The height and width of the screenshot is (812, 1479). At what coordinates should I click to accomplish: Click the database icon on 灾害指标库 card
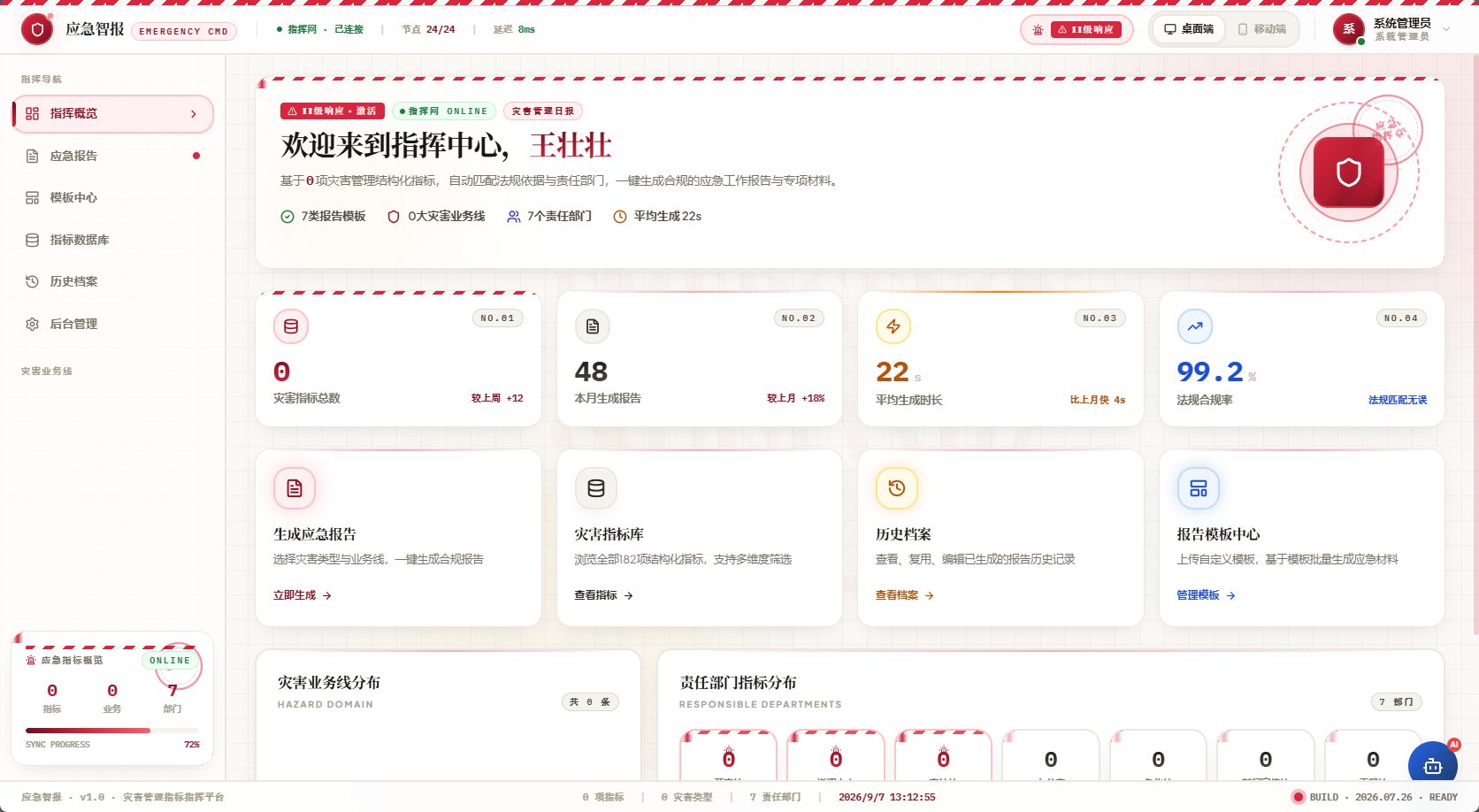596,488
